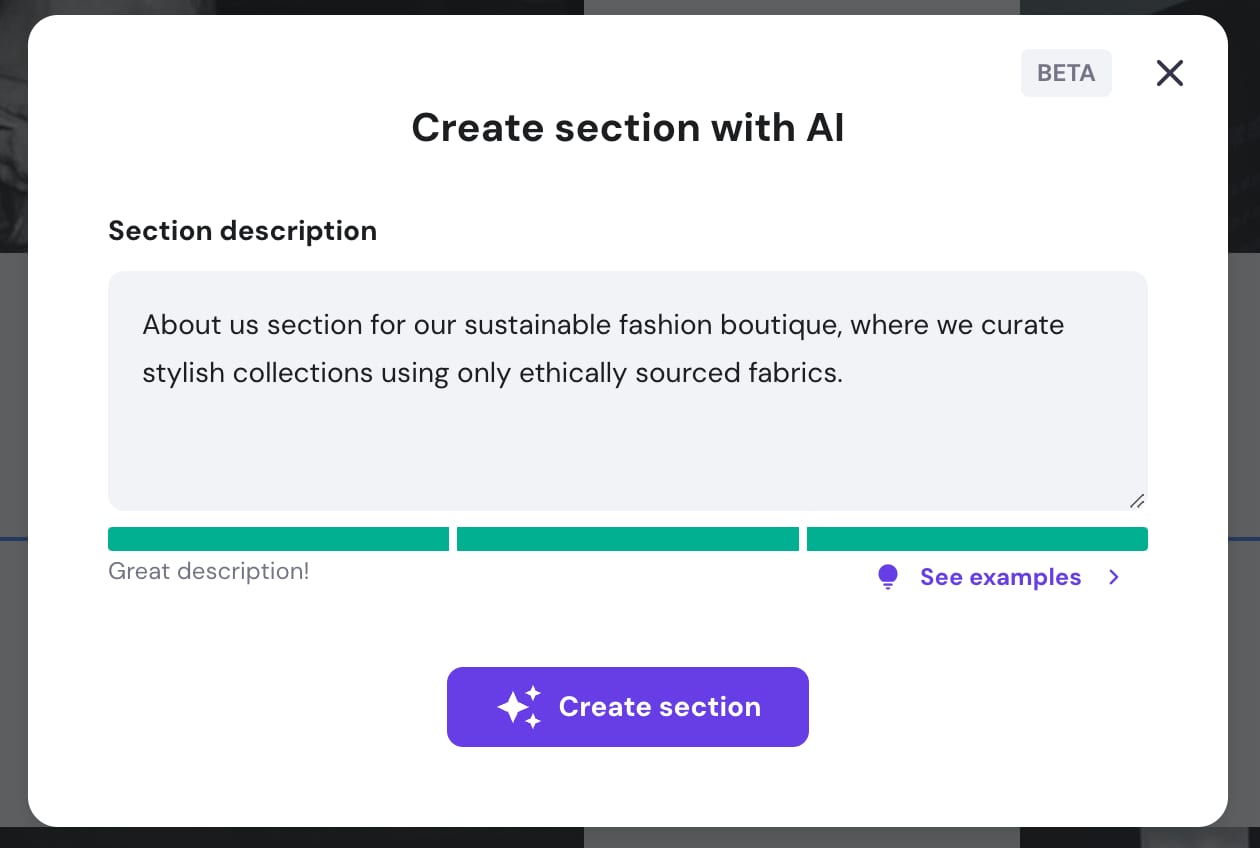Screen dimensions: 1260x848
Task: Open See examples
Action: [1000, 577]
